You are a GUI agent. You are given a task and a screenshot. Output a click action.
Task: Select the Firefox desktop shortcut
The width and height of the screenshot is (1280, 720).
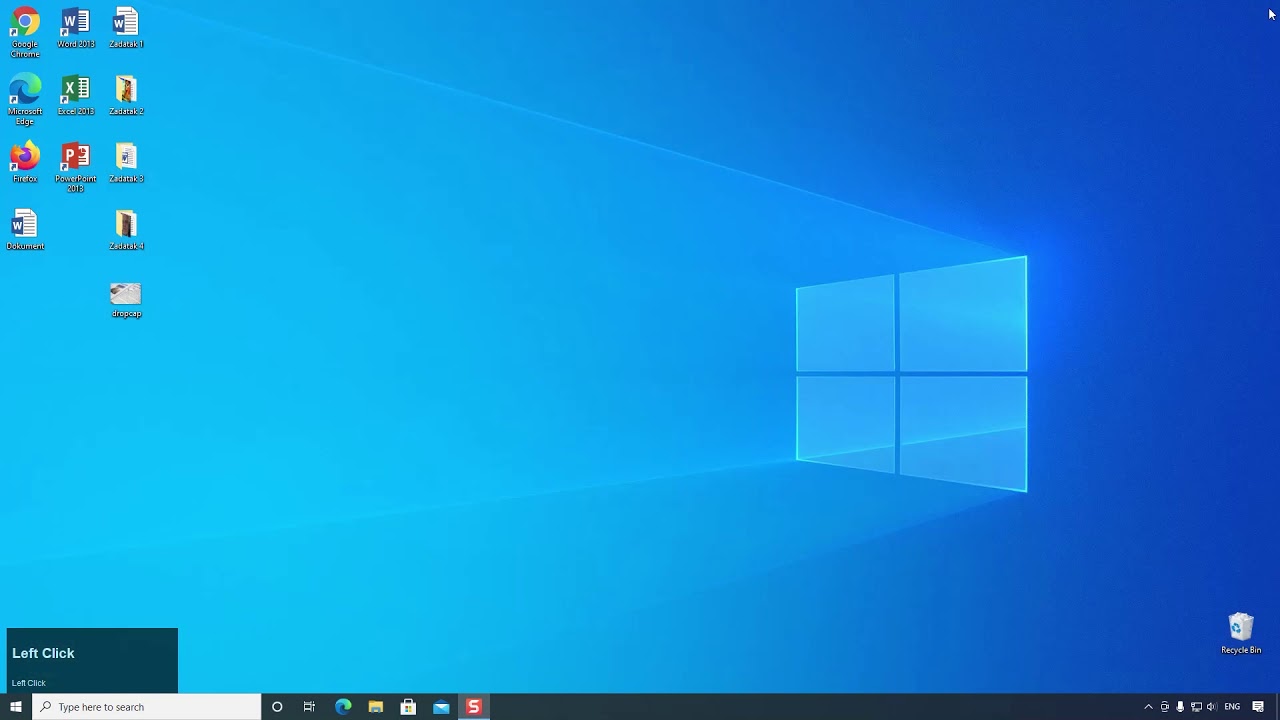(25, 162)
